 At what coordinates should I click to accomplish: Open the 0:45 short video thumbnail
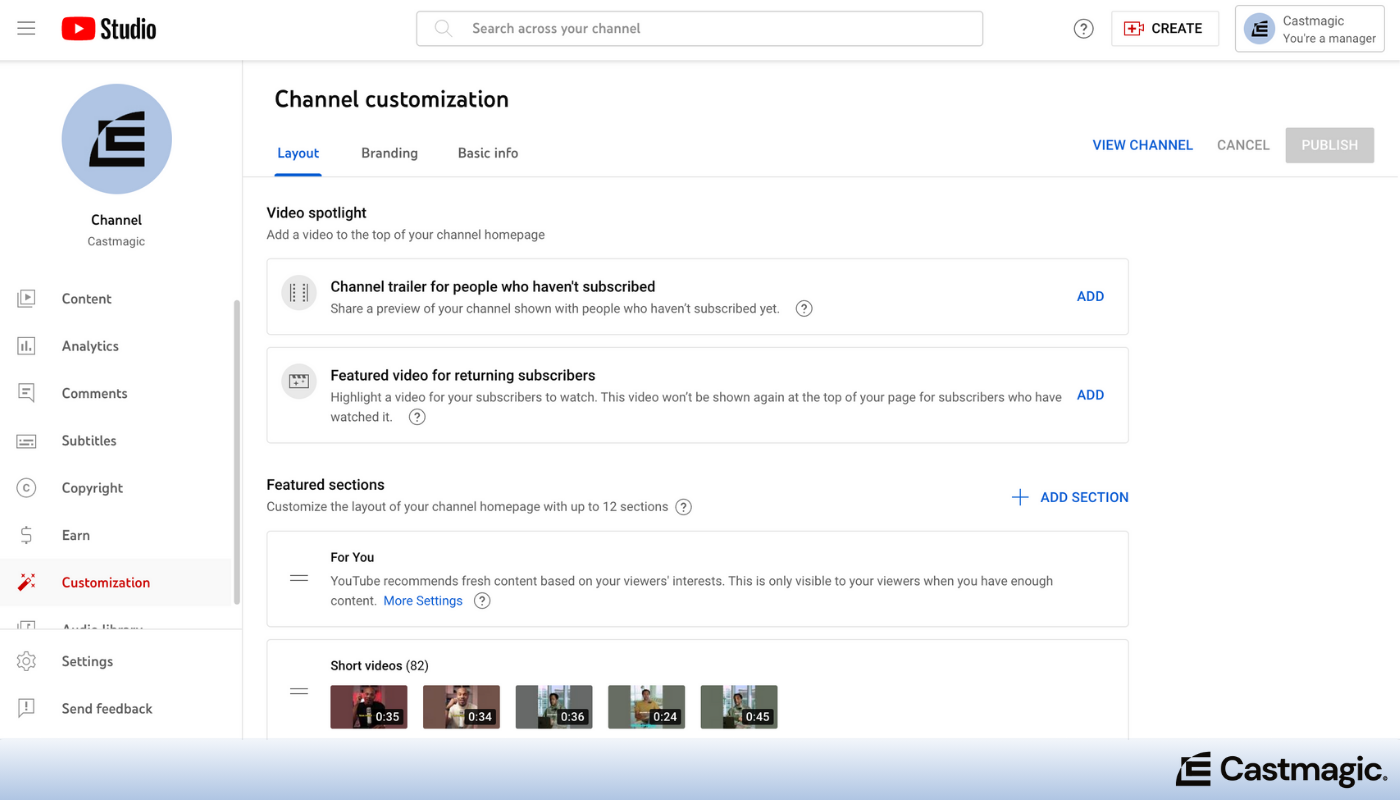739,707
